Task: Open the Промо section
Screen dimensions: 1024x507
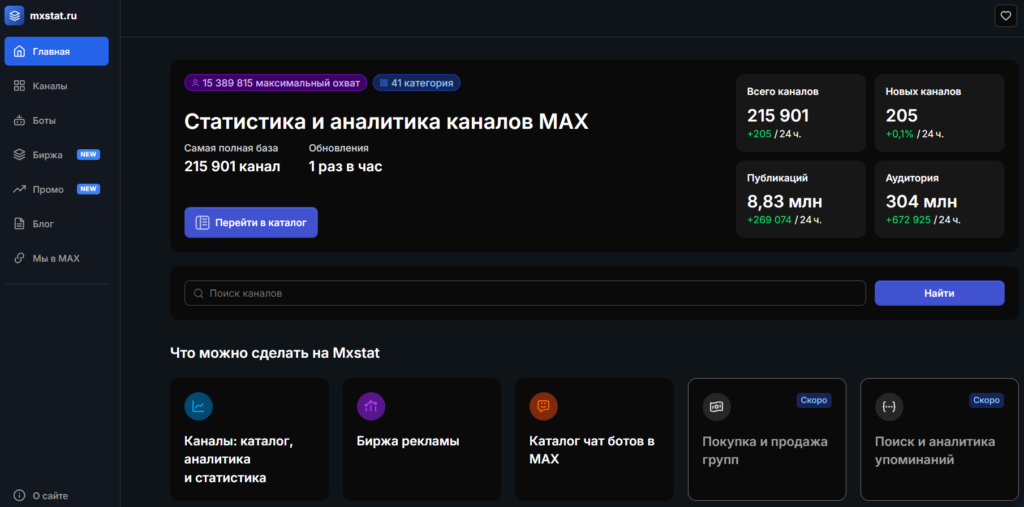Action: coord(57,189)
